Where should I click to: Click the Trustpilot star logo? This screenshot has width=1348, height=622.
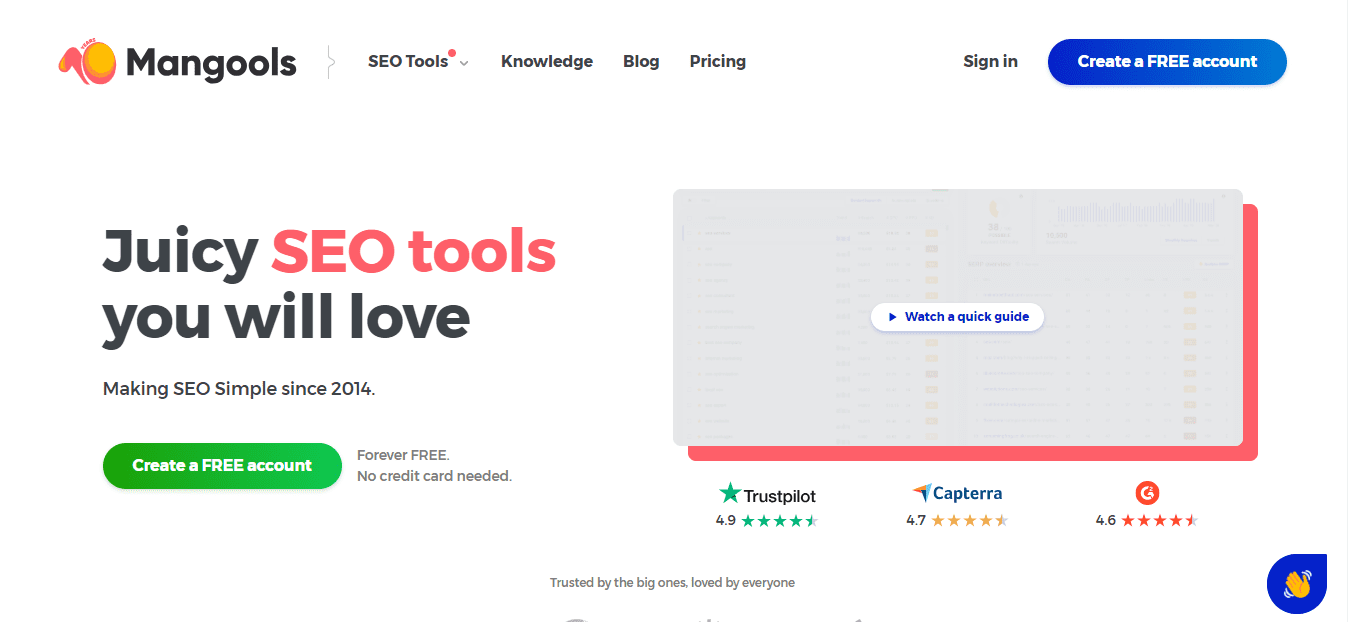click(x=731, y=494)
